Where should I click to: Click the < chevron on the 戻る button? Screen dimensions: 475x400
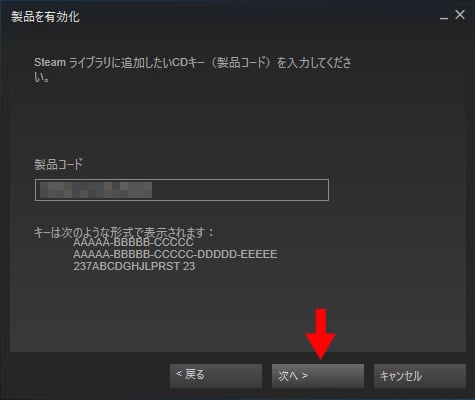(x=179, y=374)
